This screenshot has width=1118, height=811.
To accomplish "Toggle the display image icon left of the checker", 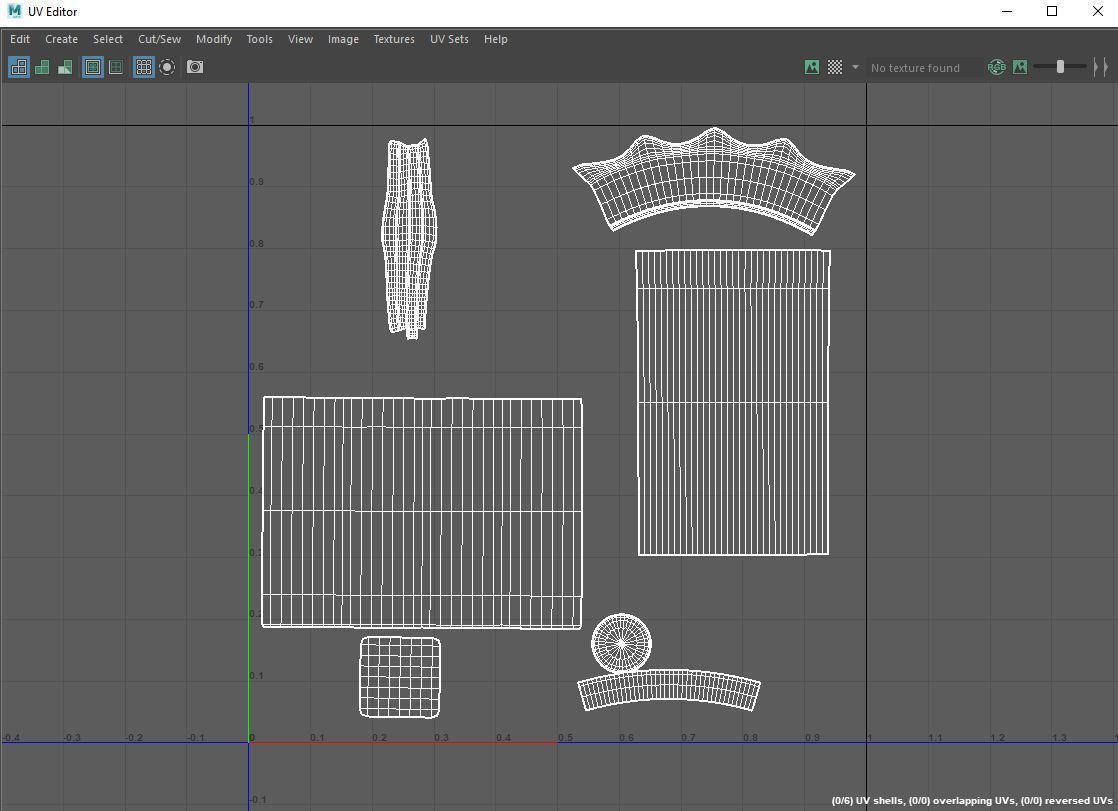I will (811, 67).
